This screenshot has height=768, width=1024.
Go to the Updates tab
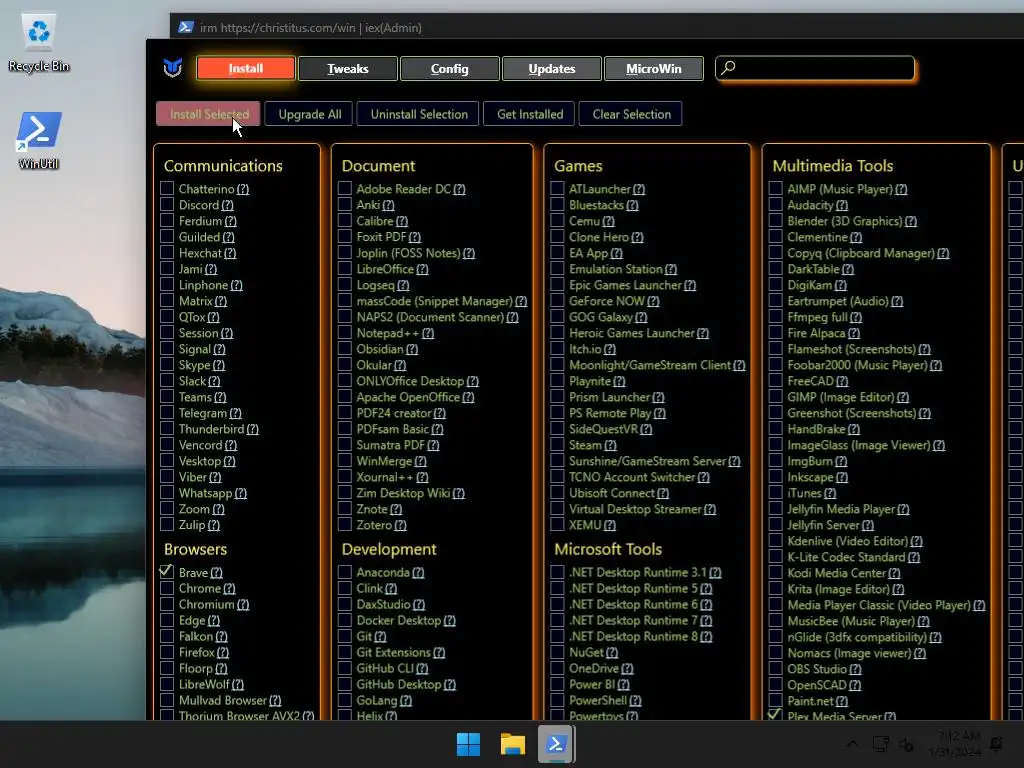tap(551, 68)
